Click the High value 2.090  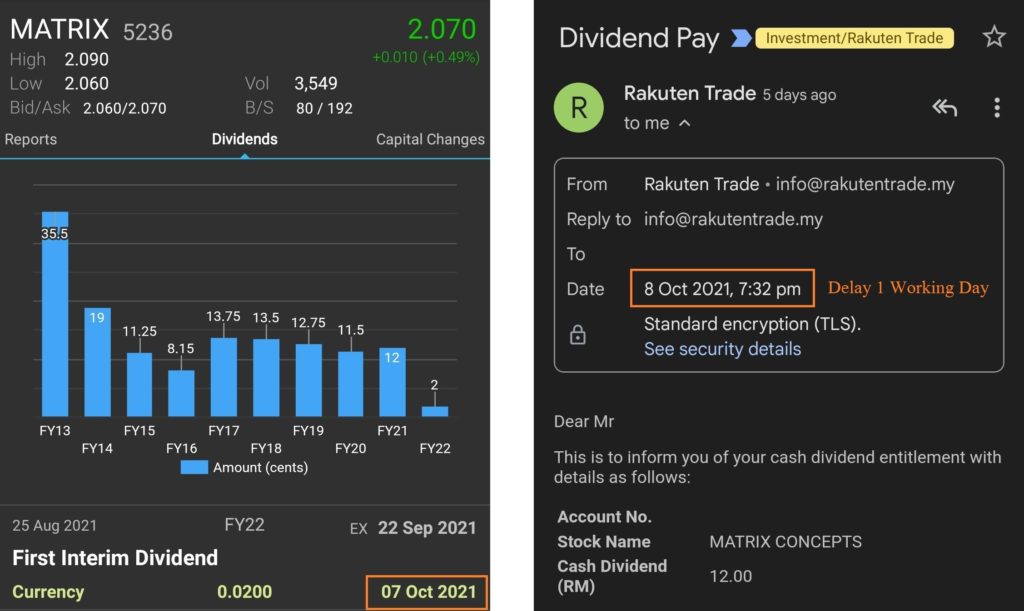point(86,59)
